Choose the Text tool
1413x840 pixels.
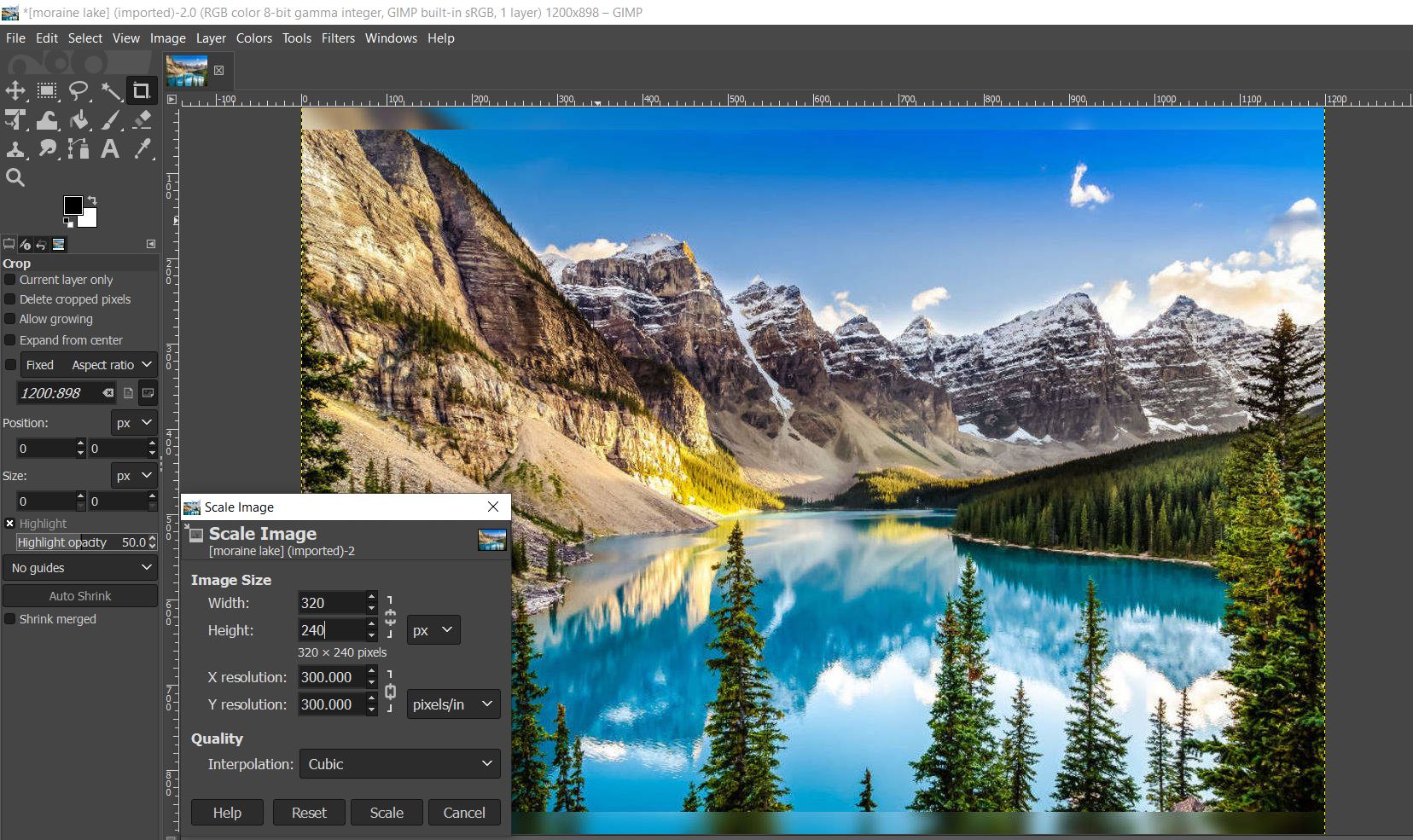[110, 149]
